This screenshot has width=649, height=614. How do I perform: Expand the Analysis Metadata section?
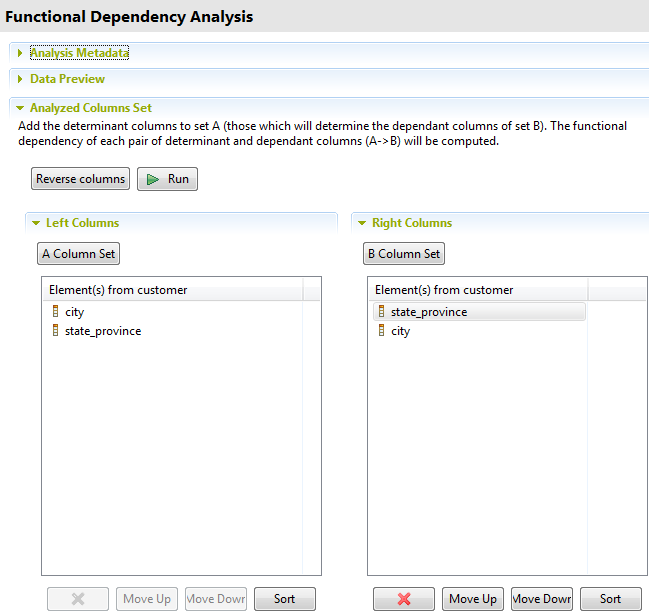click(21, 53)
